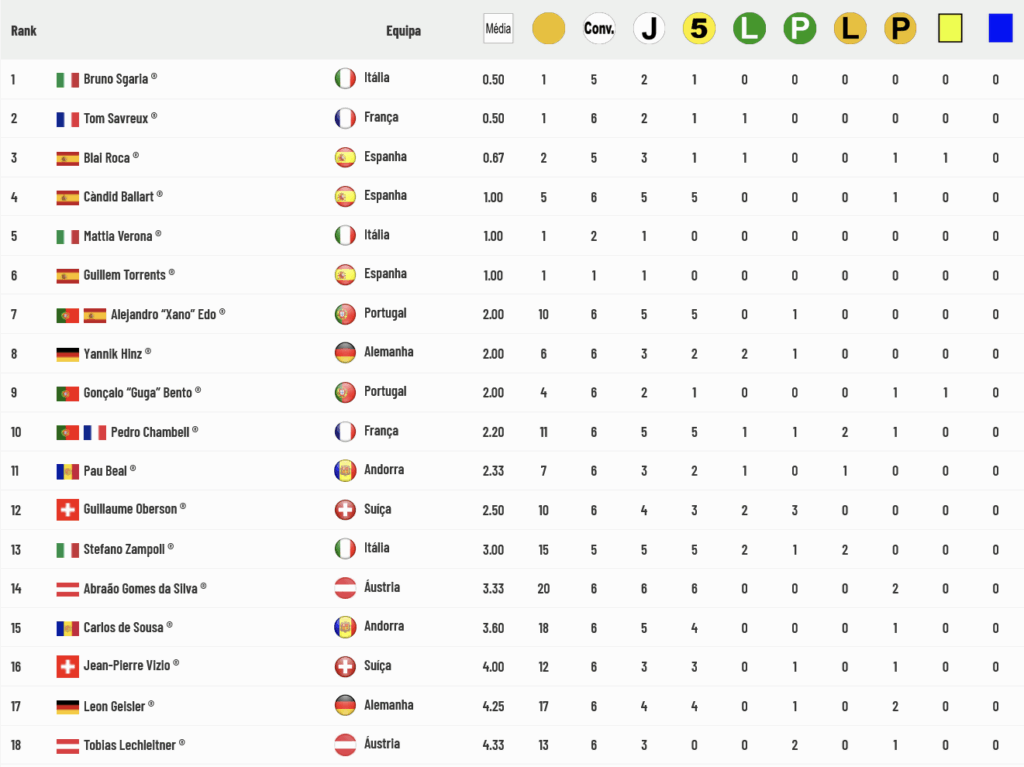Click the gold P column icon
Screen dimensions: 1024x767
coord(901,29)
